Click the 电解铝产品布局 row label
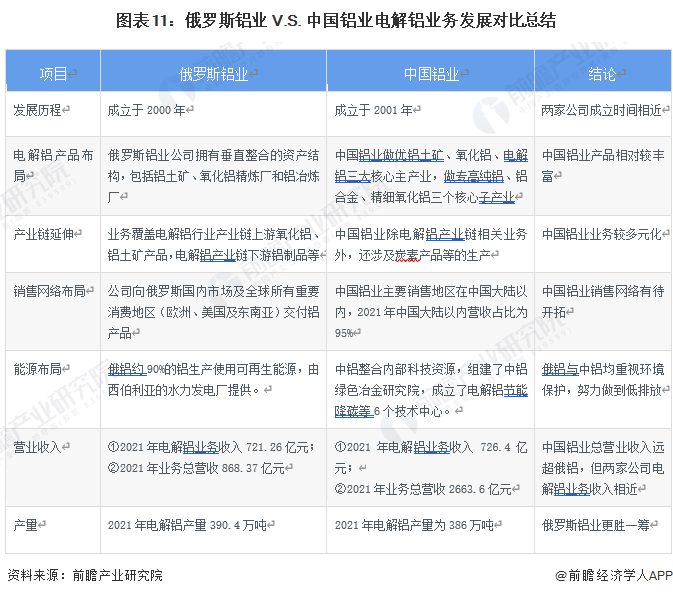This screenshot has width=673, height=596. (x=52, y=165)
